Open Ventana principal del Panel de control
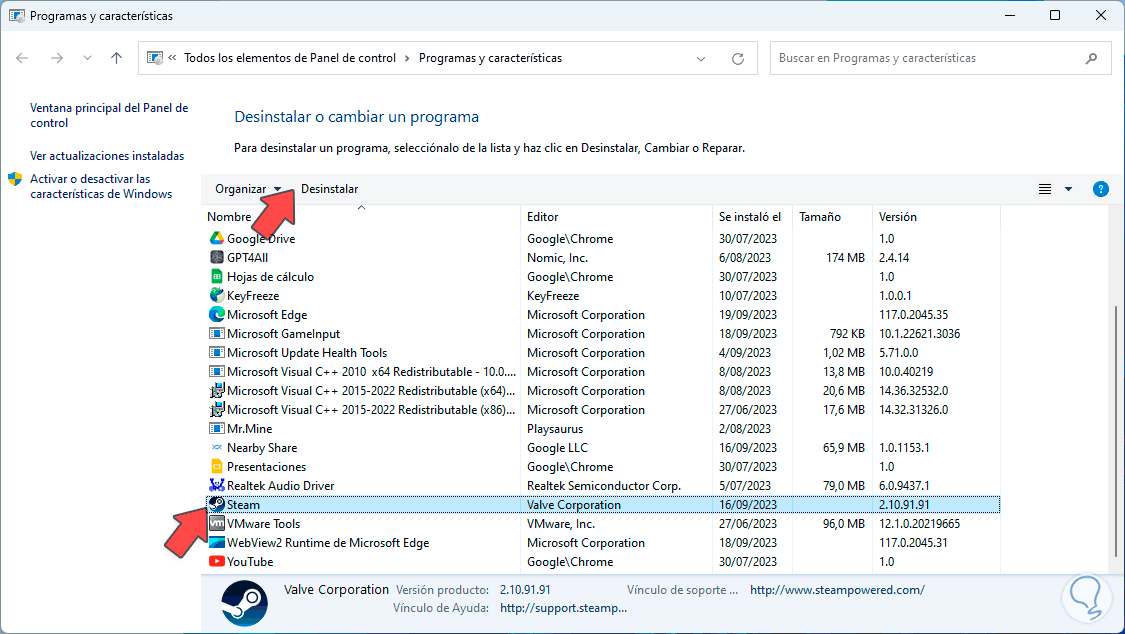This screenshot has height=634, width=1125. [109, 115]
